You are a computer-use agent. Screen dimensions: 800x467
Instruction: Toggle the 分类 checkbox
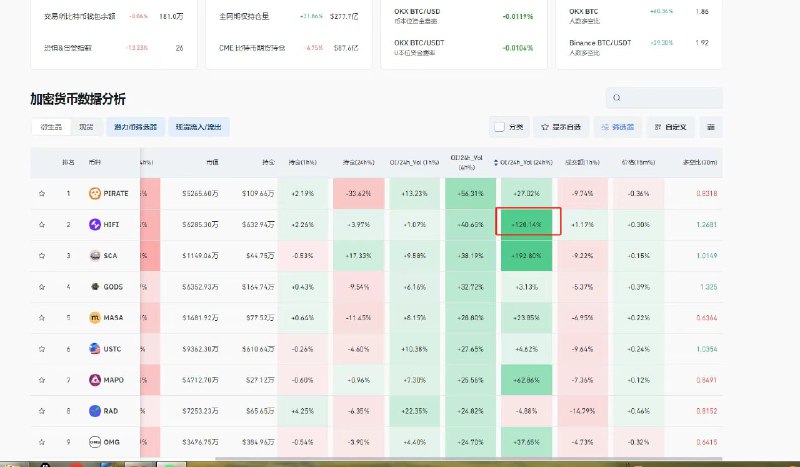[x=499, y=128]
